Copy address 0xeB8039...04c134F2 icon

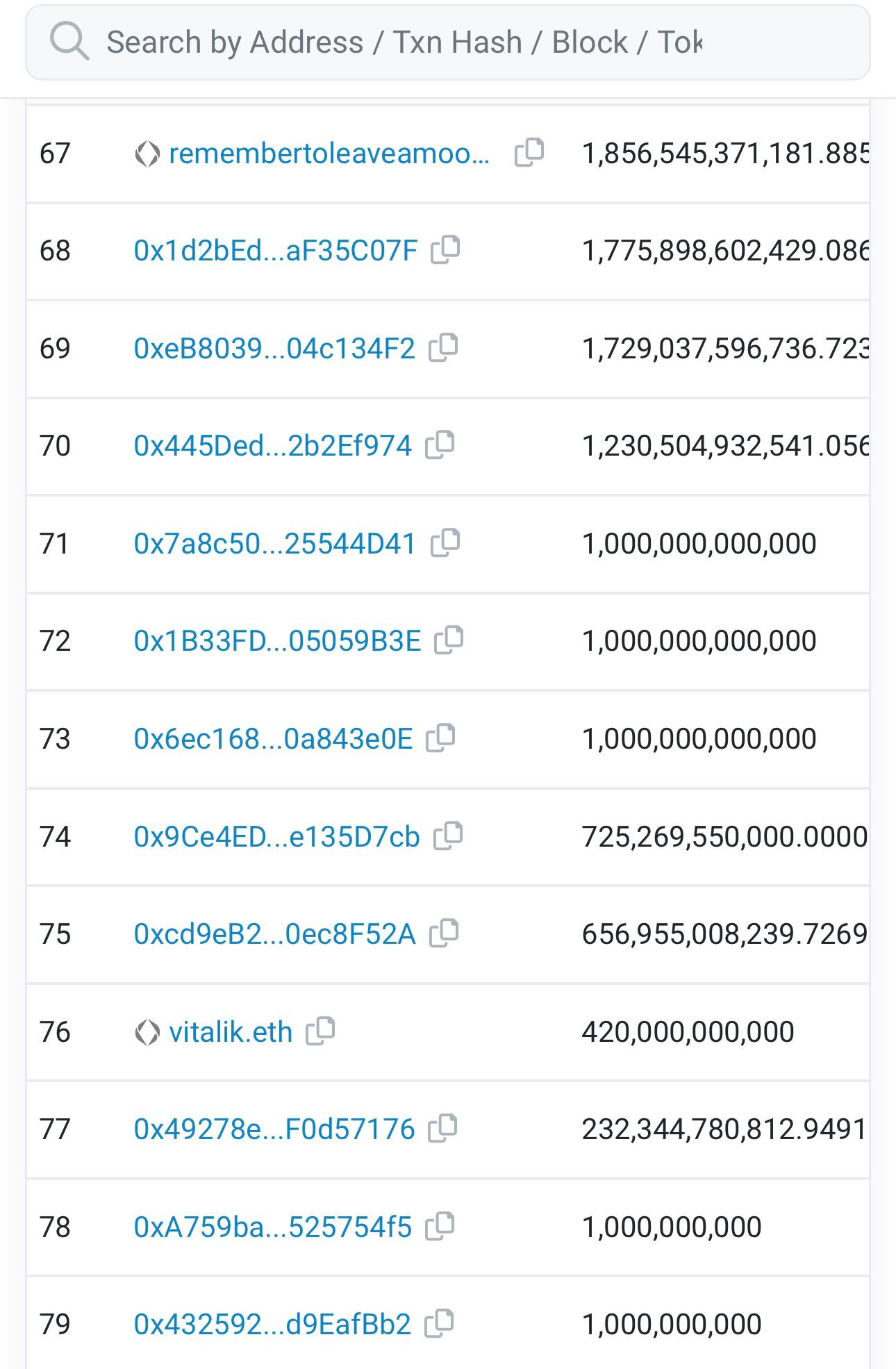(443, 347)
